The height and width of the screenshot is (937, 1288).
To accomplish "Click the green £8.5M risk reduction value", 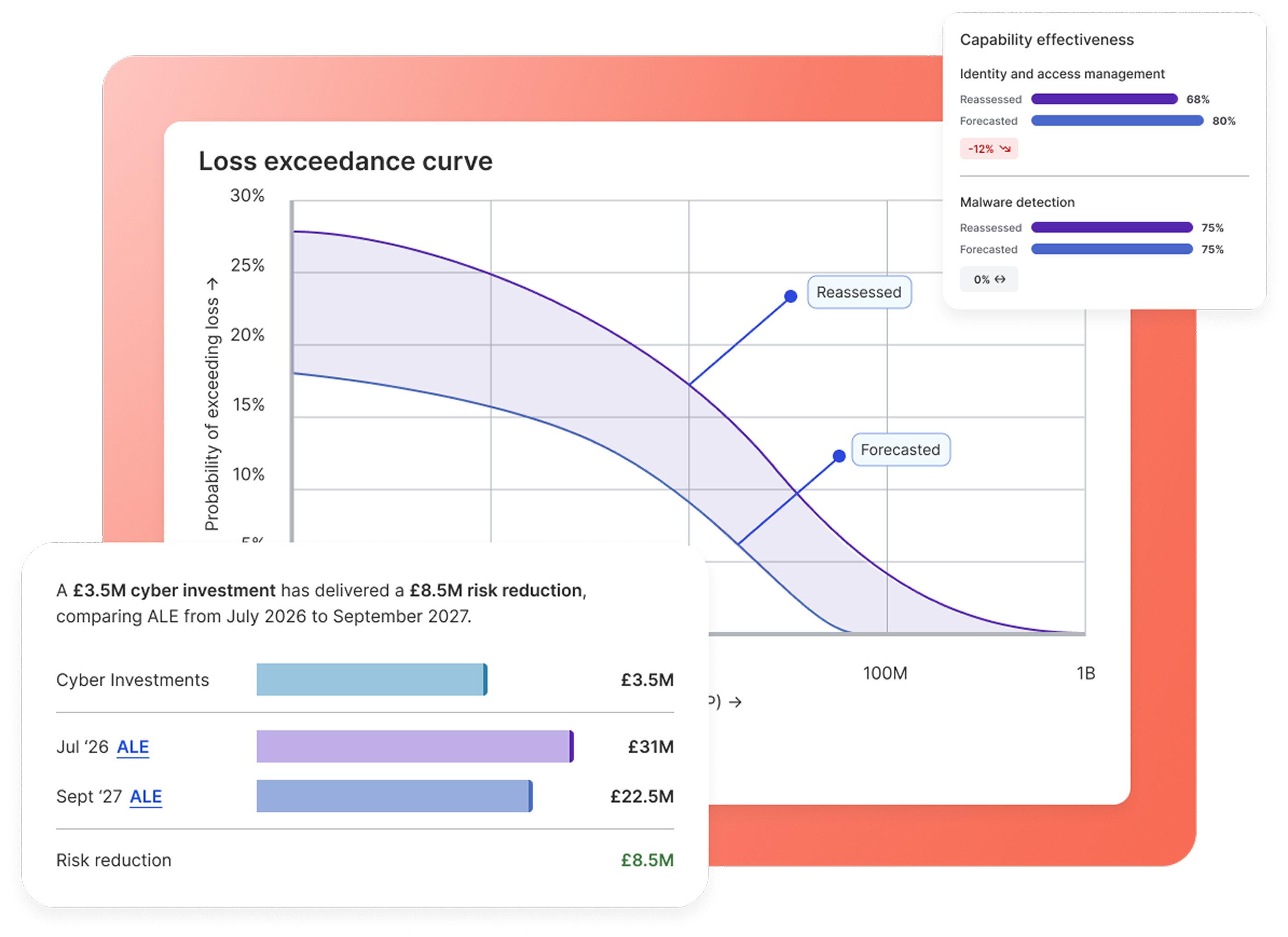I will 647,860.
